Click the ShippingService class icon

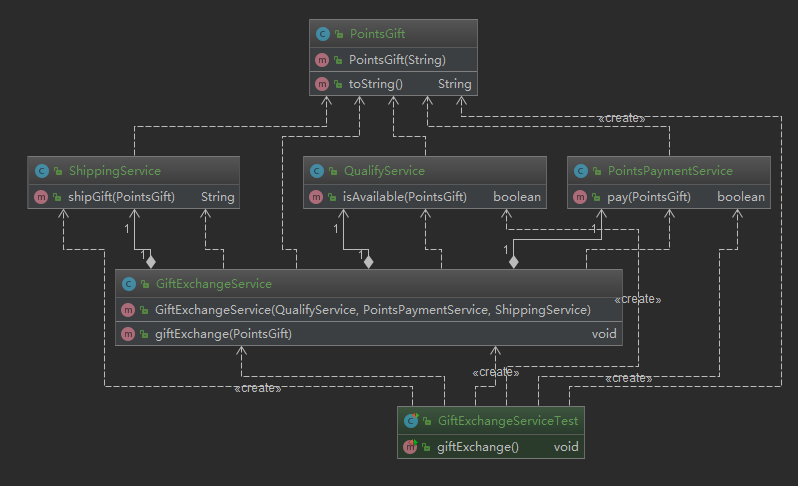[41, 171]
